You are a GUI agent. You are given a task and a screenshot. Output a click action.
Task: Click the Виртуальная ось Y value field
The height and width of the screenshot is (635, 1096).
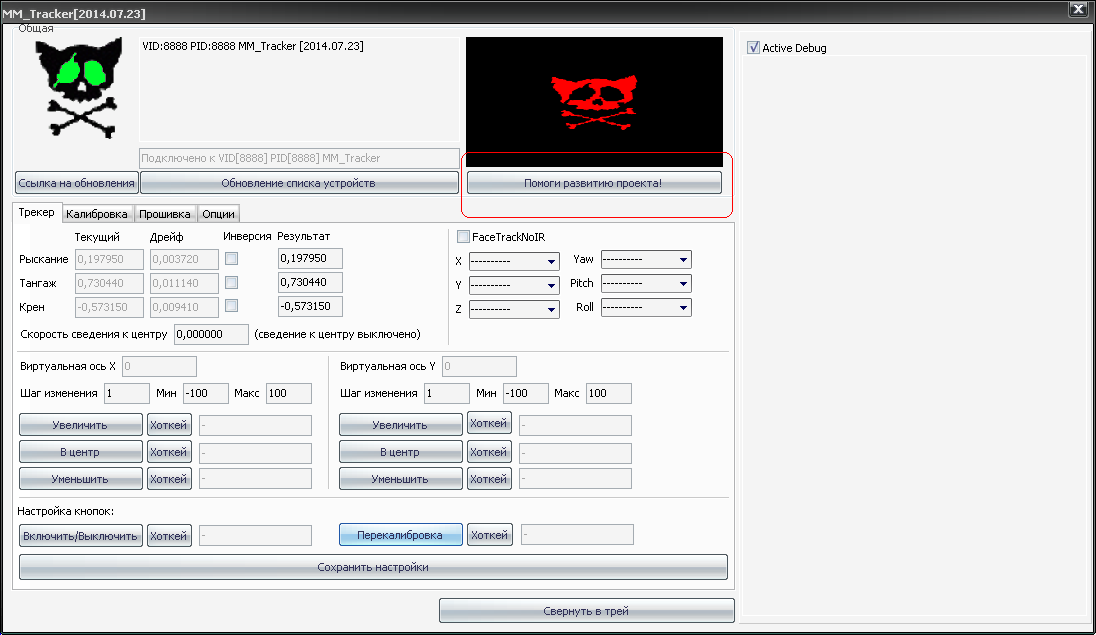480,366
